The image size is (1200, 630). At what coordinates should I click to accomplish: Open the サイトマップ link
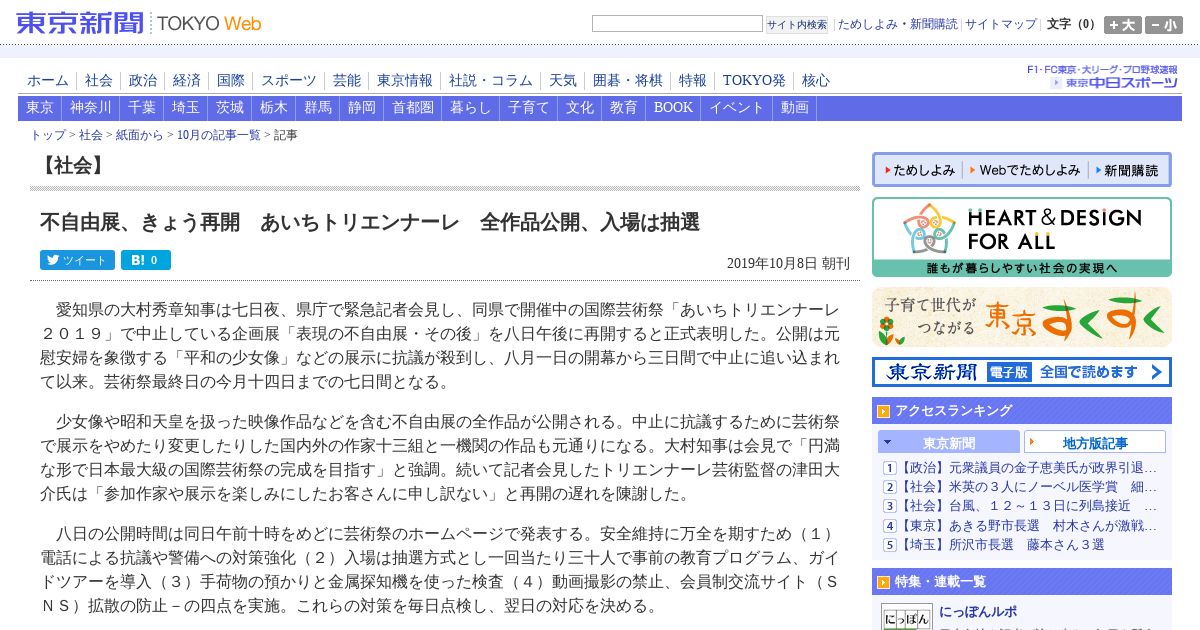click(x=1001, y=24)
